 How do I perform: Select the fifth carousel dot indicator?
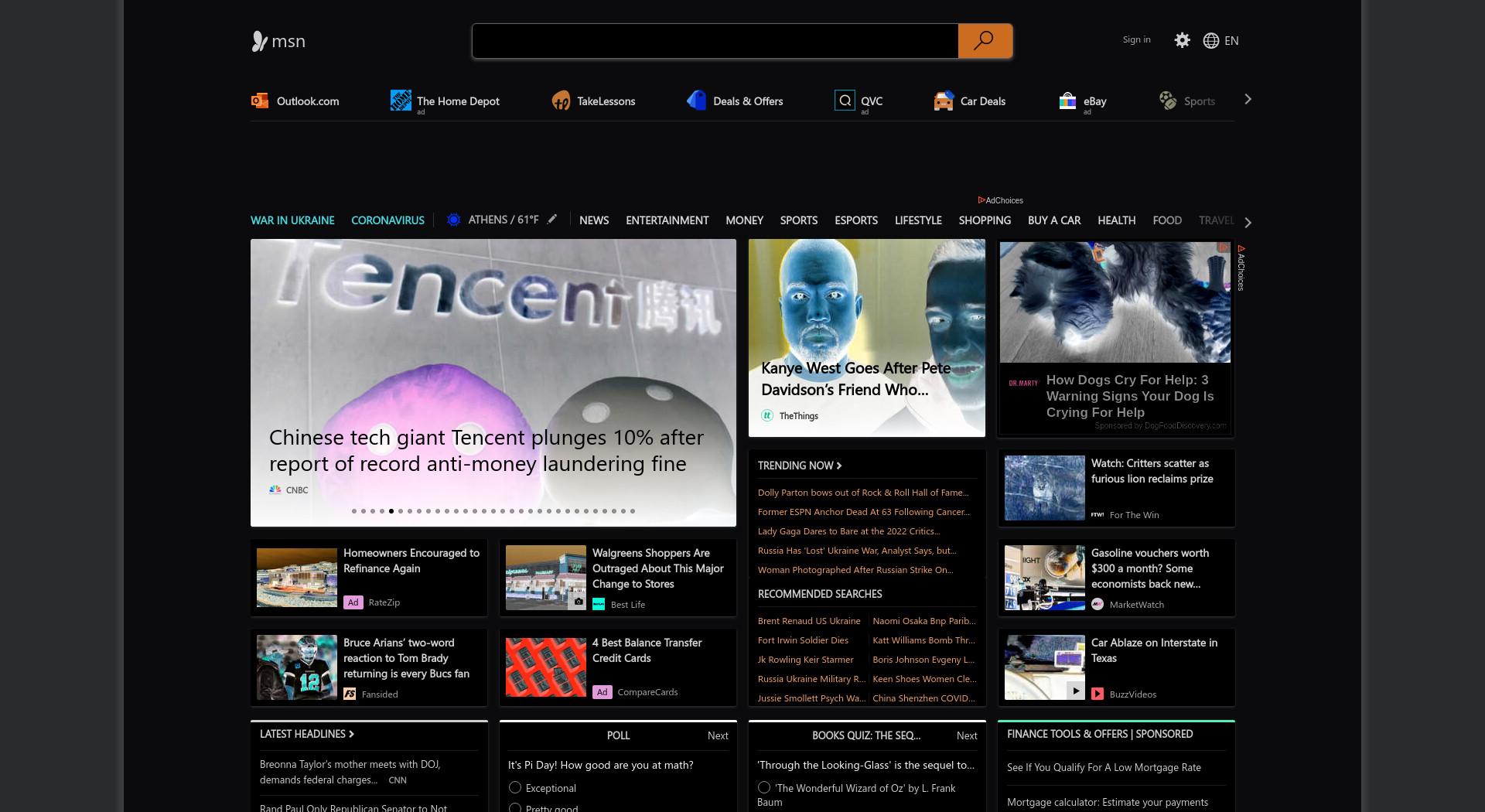click(x=391, y=511)
